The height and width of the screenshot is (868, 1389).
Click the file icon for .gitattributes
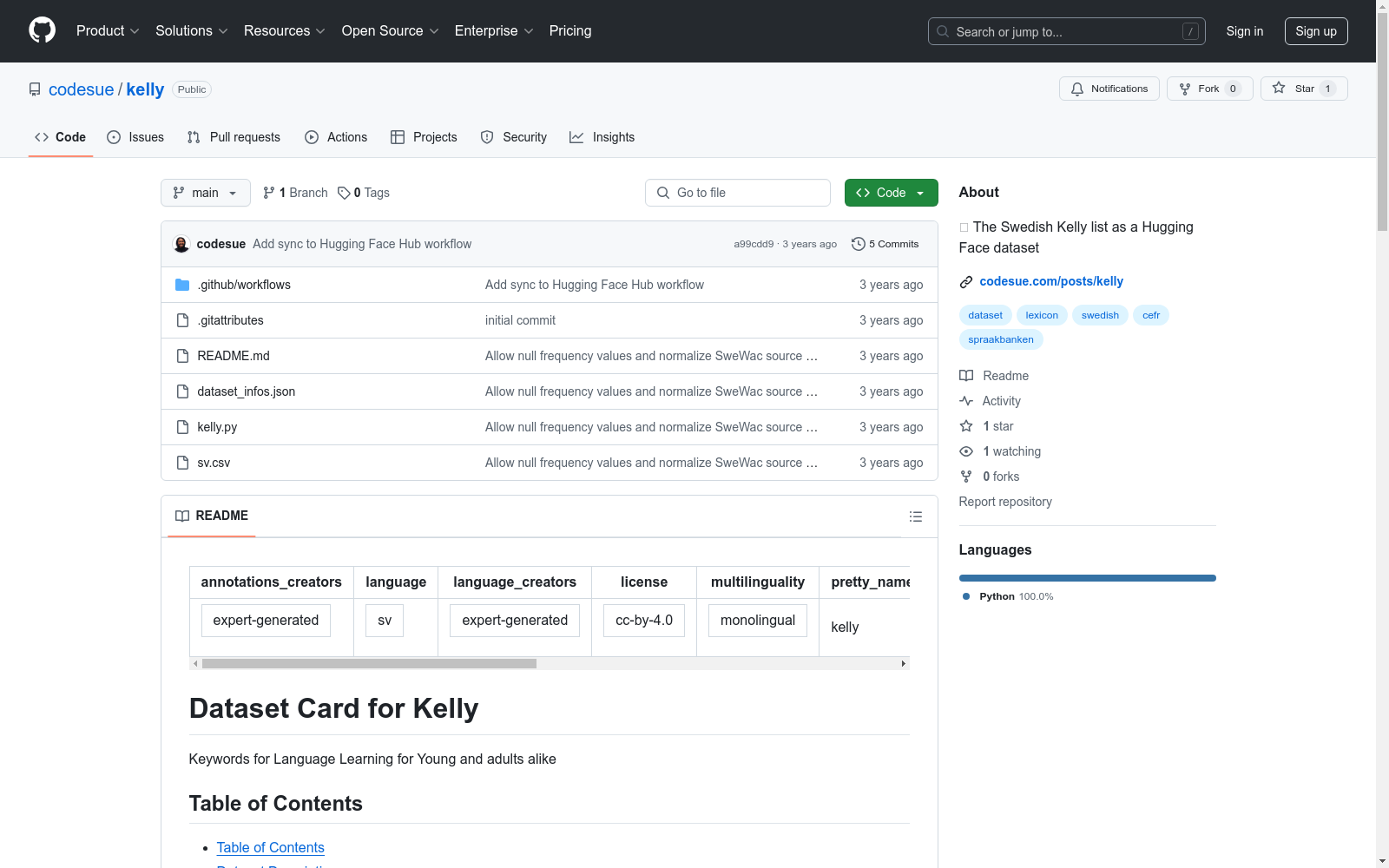point(182,320)
